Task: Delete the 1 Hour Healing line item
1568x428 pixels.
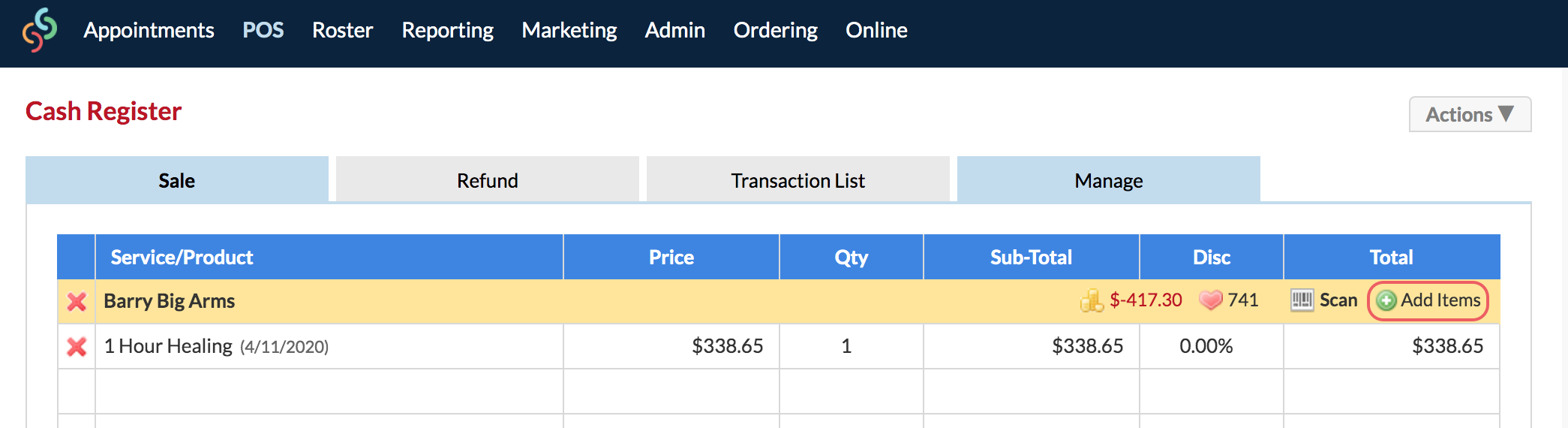Action: pyautogui.click(x=77, y=346)
